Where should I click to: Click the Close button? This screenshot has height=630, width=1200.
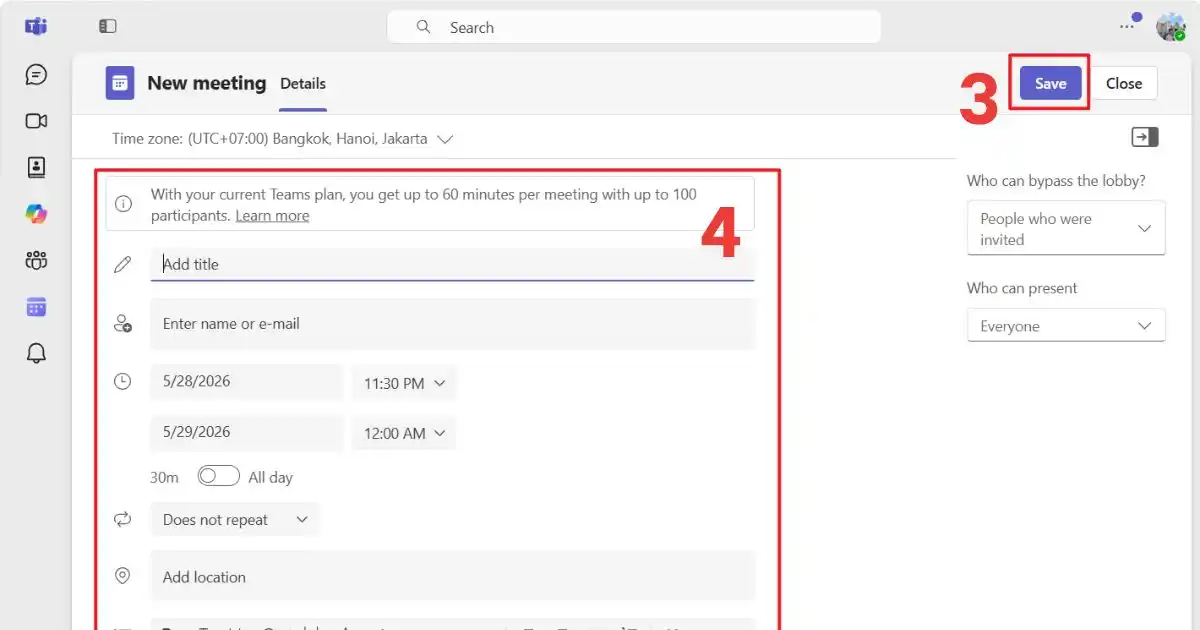point(1124,83)
